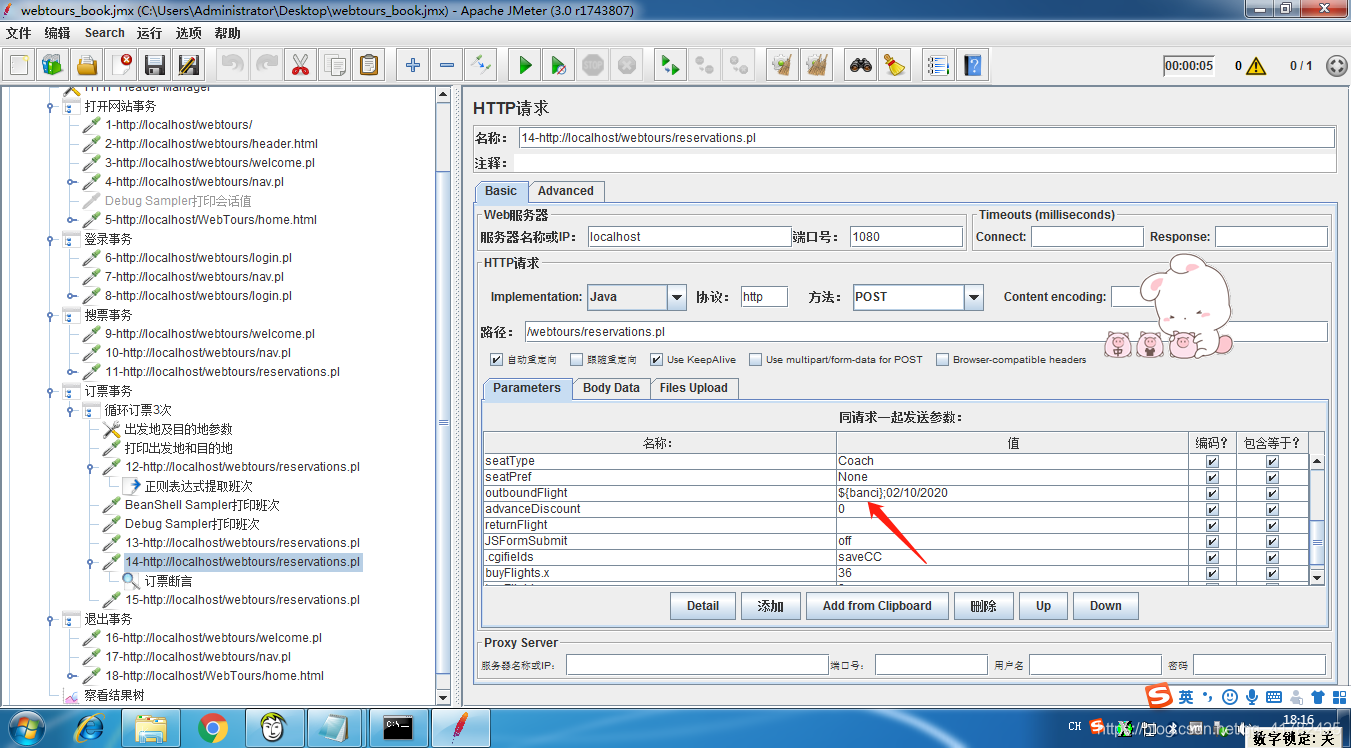
Task: Enable the Browser-compatible headers checkbox
Action: point(942,360)
